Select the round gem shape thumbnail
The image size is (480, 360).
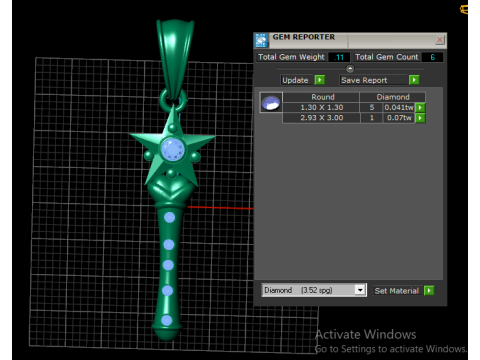[271, 102]
